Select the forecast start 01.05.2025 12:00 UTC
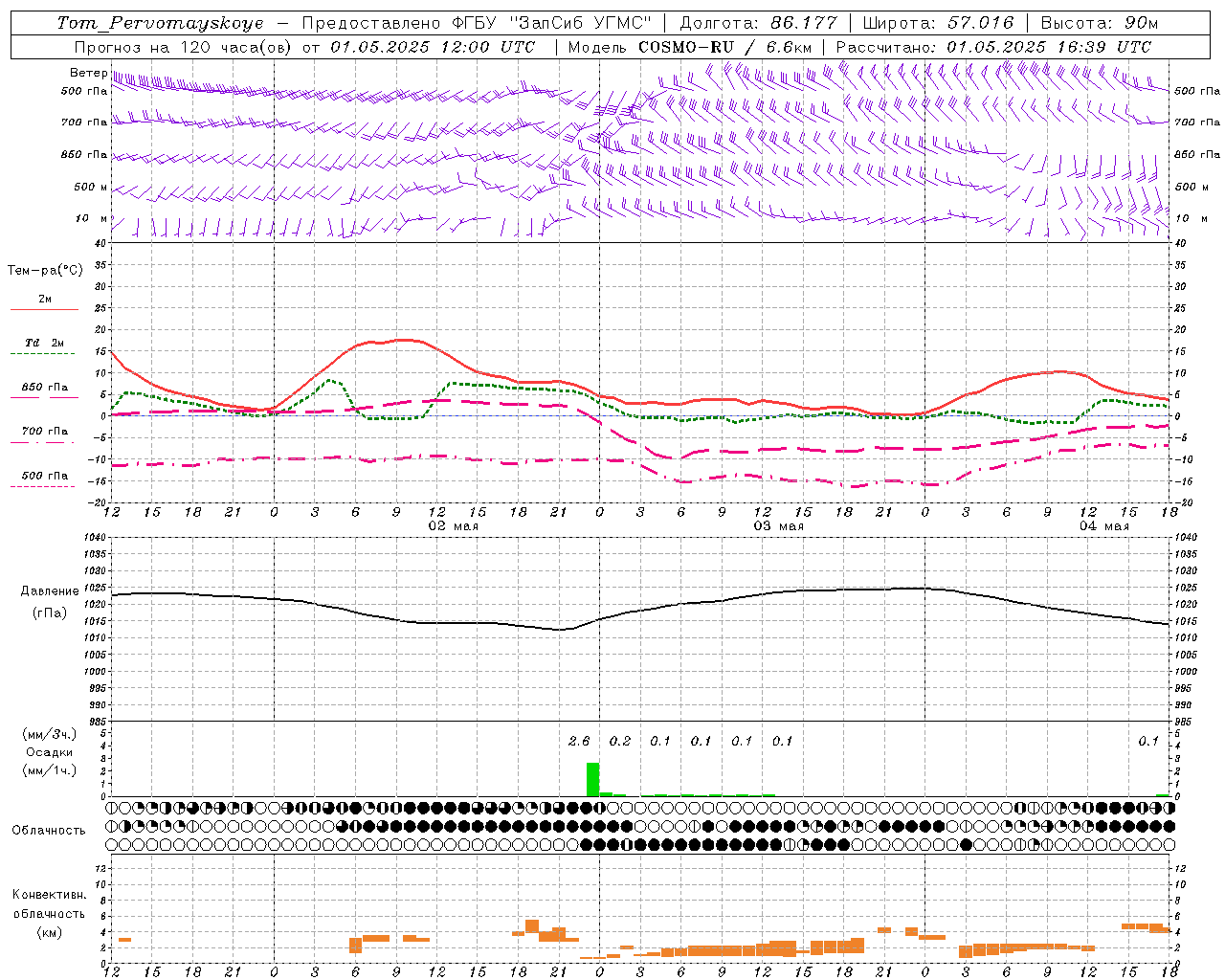 click(x=433, y=47)
